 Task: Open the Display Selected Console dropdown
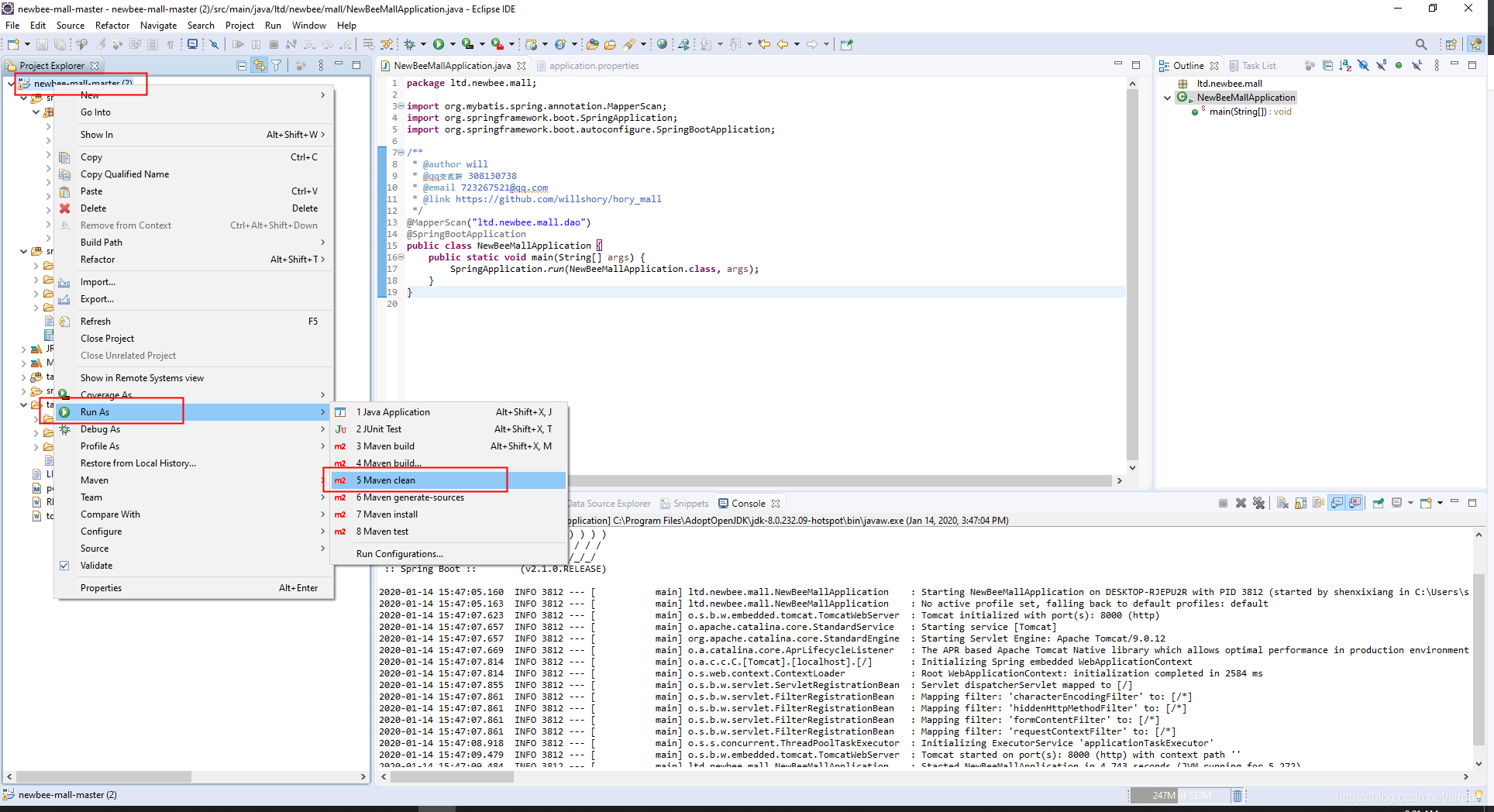(x=1410, y=503)
